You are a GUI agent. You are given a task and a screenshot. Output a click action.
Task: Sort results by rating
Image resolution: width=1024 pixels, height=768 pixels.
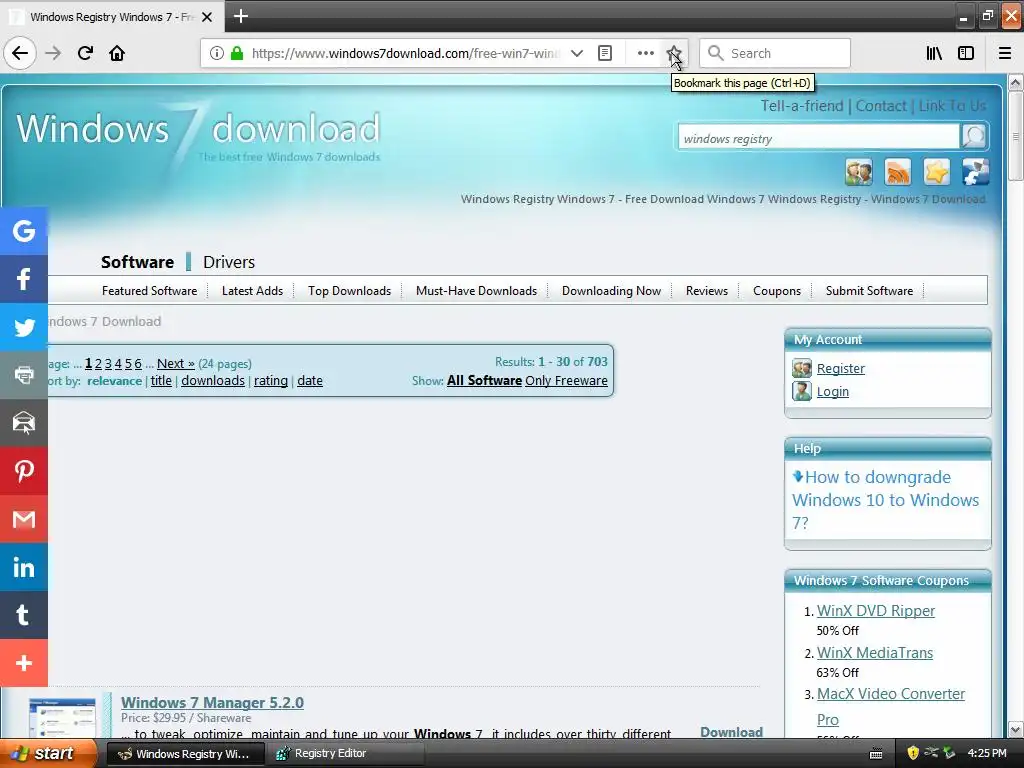(x=271, y=381)
